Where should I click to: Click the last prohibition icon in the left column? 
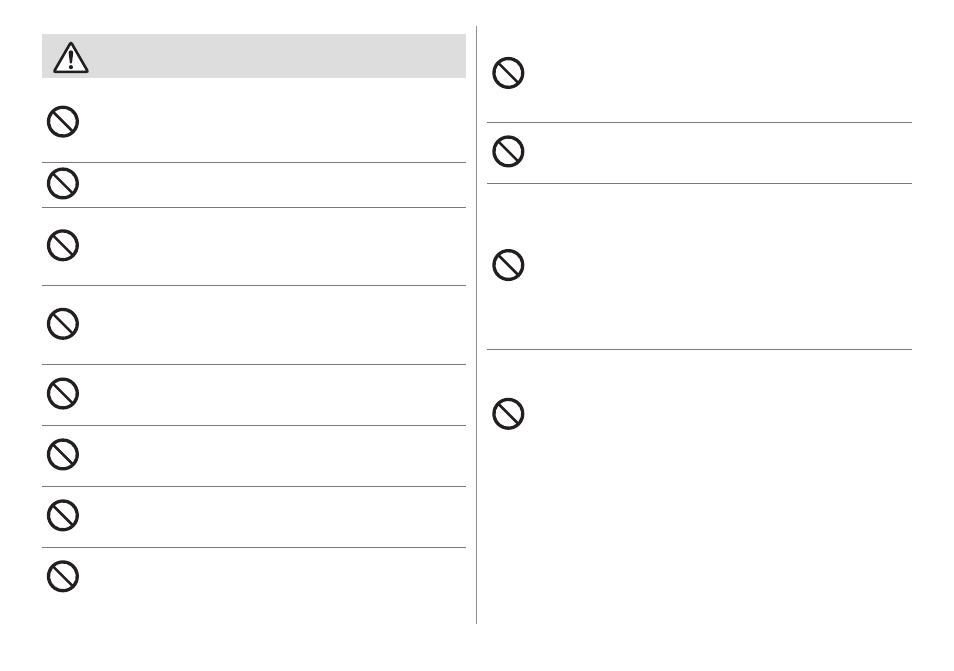click(x=63, y=576)
